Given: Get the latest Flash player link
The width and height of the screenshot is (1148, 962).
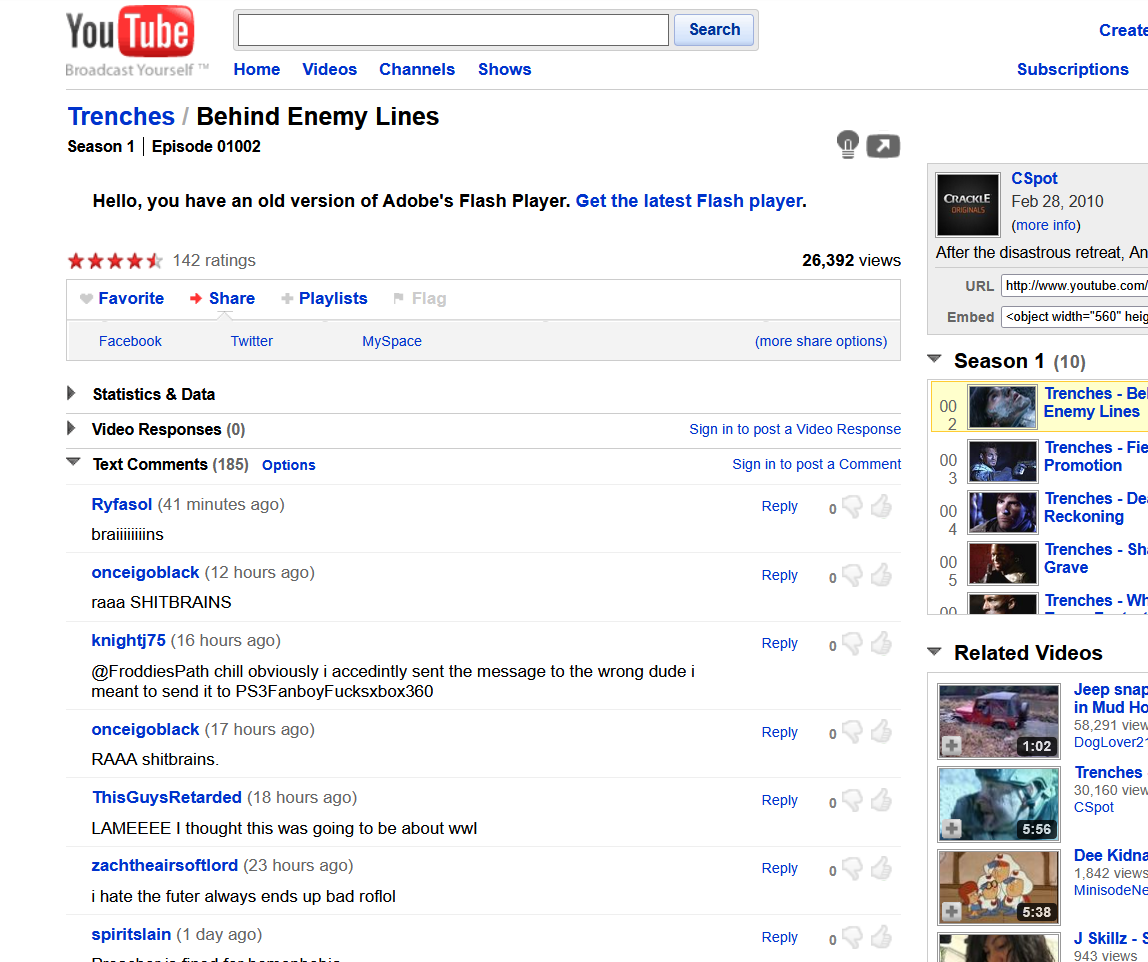Looking at the screenshot, I should (688, 201).
